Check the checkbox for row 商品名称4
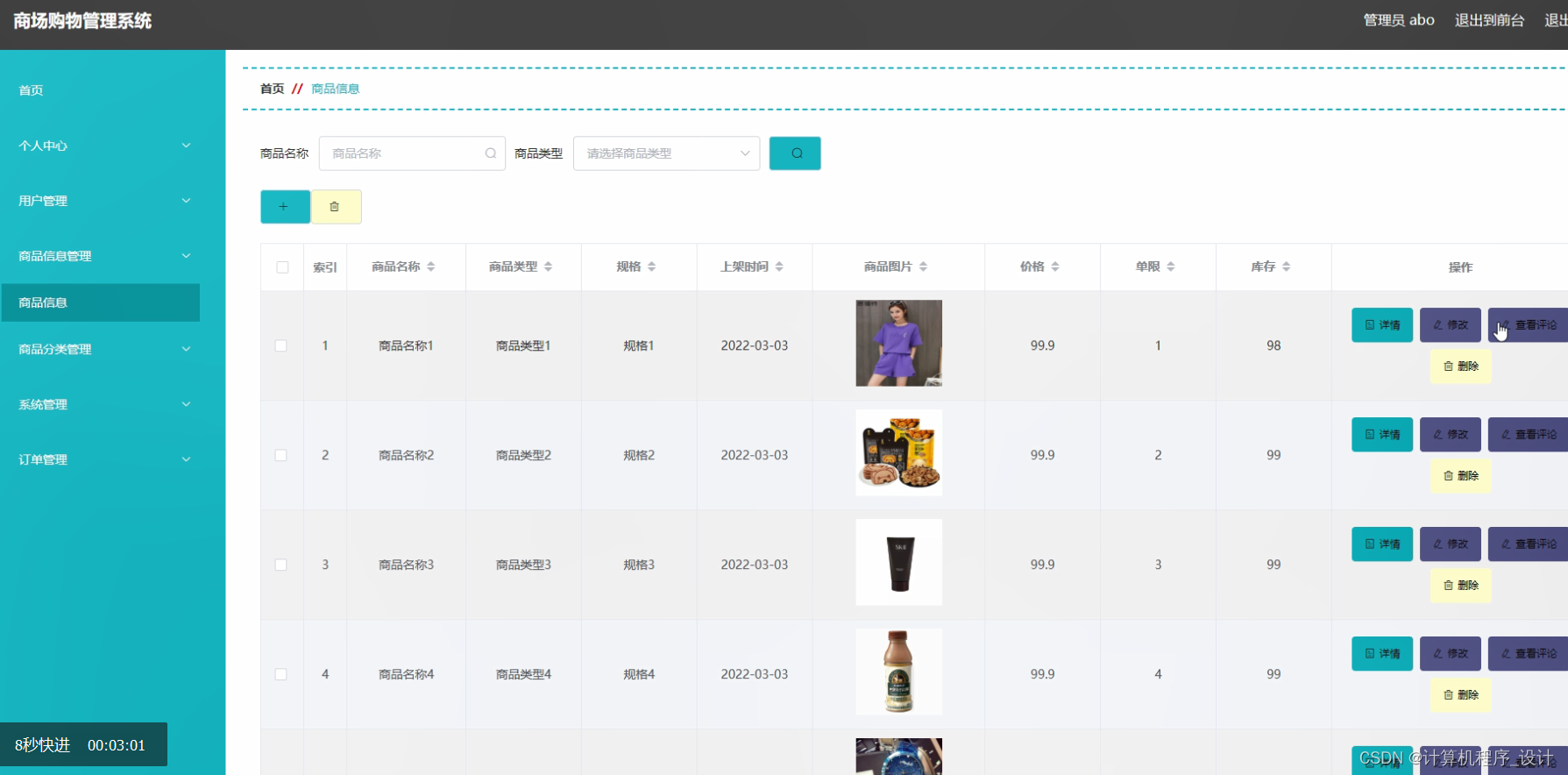Viewport: 1568px width, 775px height. tap(281, 675)
